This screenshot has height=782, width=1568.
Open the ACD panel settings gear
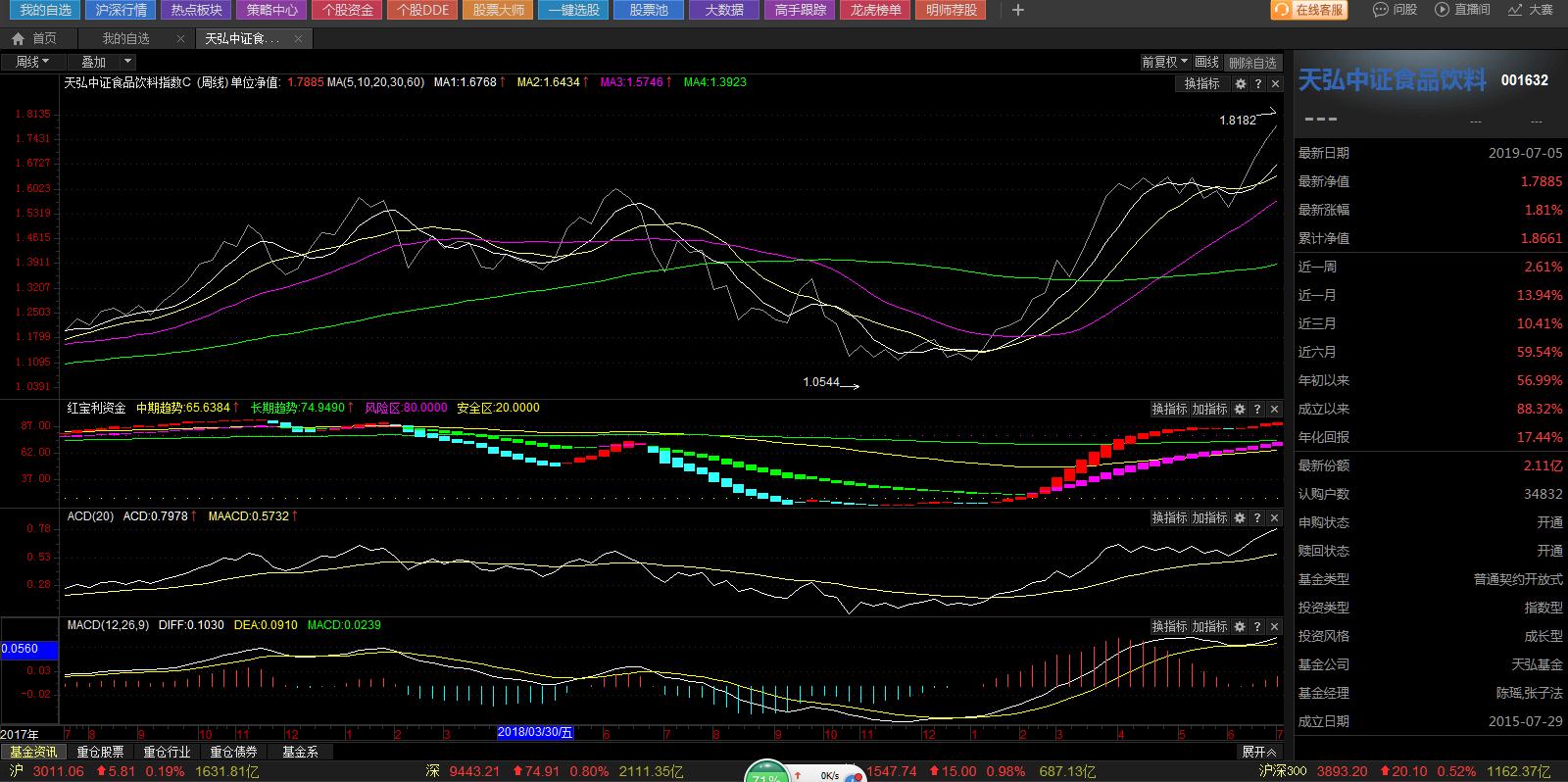(x=1240, y=518)
